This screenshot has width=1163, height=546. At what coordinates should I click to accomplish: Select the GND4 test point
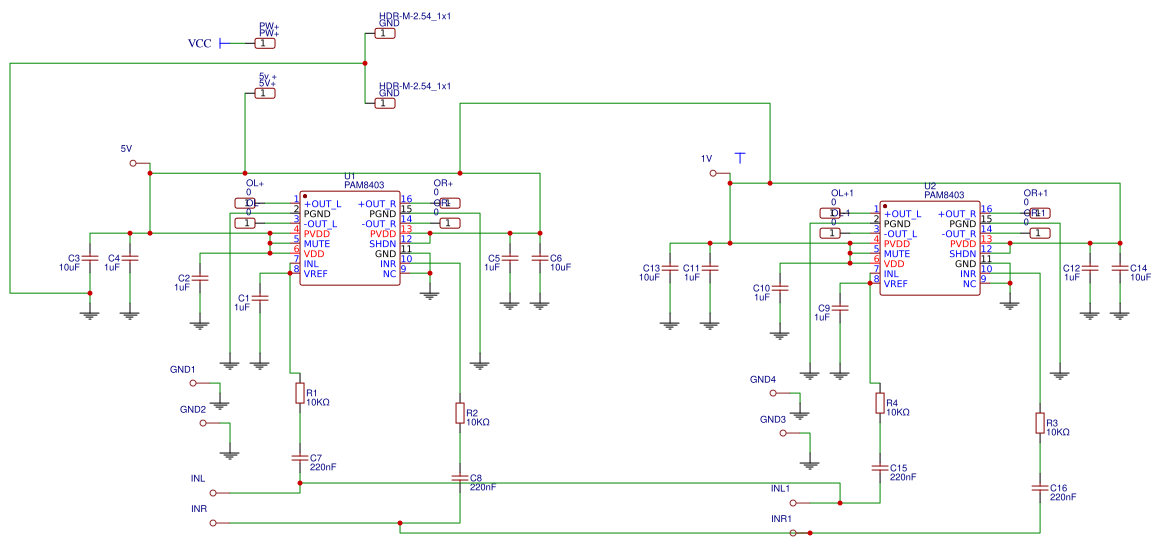(774, 393)
